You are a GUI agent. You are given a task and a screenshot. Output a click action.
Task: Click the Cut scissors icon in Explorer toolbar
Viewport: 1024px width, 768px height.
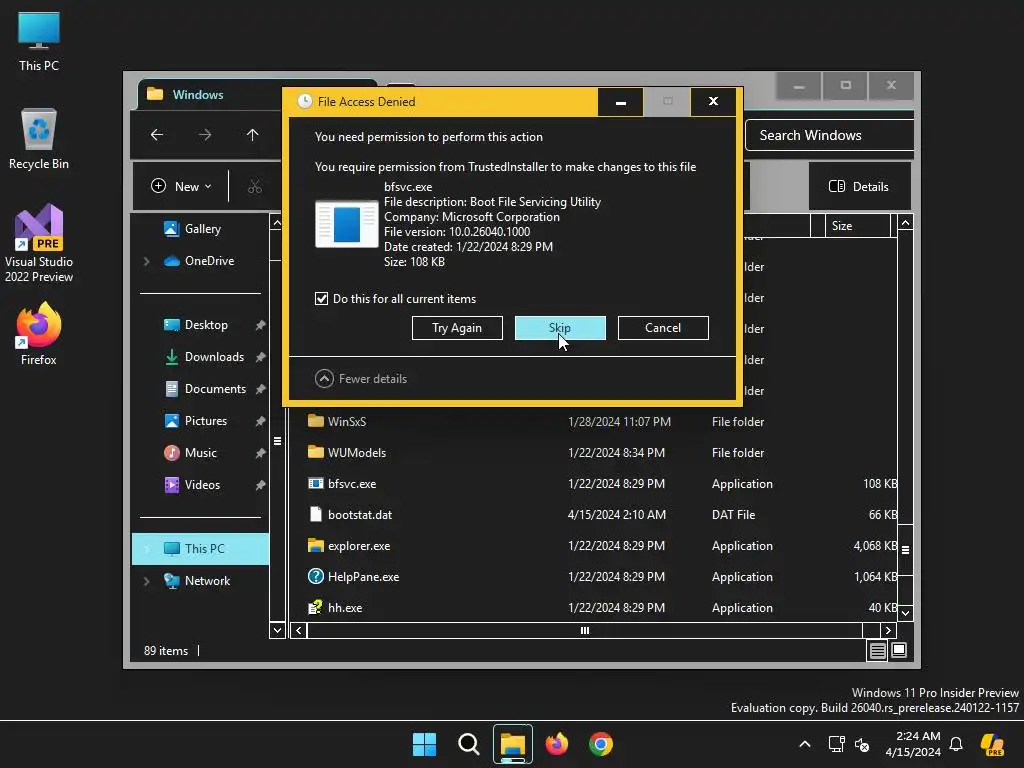[x=255, y=187]
